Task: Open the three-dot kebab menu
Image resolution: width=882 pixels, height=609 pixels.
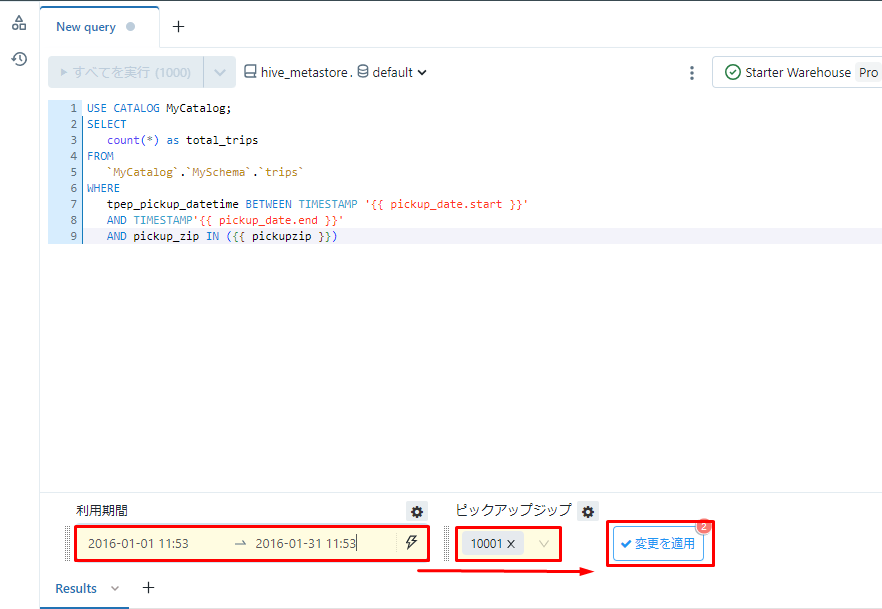Action: pos(692,73)
